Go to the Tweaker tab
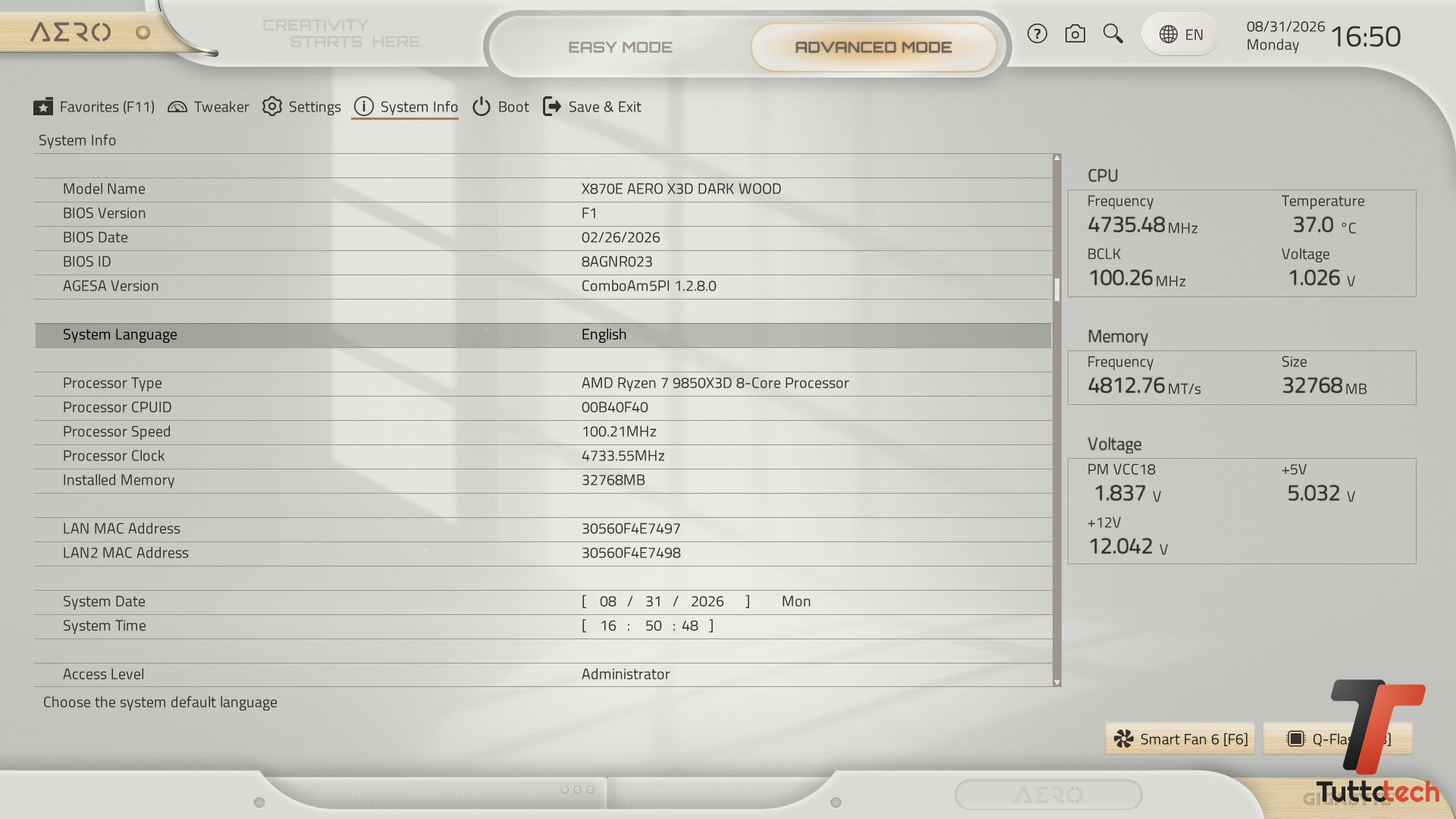Image resolution: width=1456 pixels, height=819 pixels. (209, 107)
